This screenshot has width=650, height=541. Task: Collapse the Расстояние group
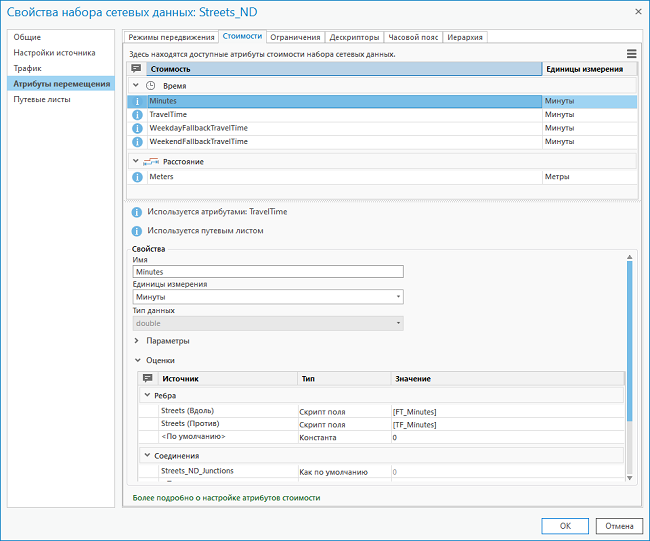136,161
